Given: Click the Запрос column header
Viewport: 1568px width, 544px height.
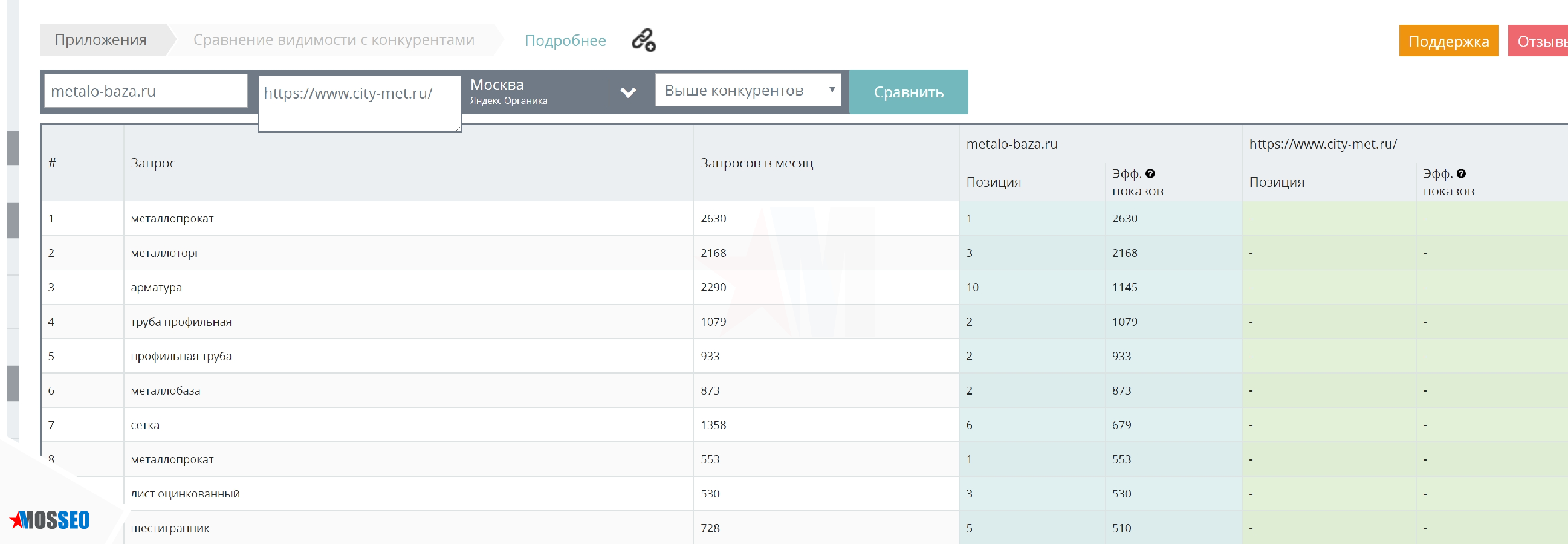Looking at the screenshot, I should coord(153,163).
